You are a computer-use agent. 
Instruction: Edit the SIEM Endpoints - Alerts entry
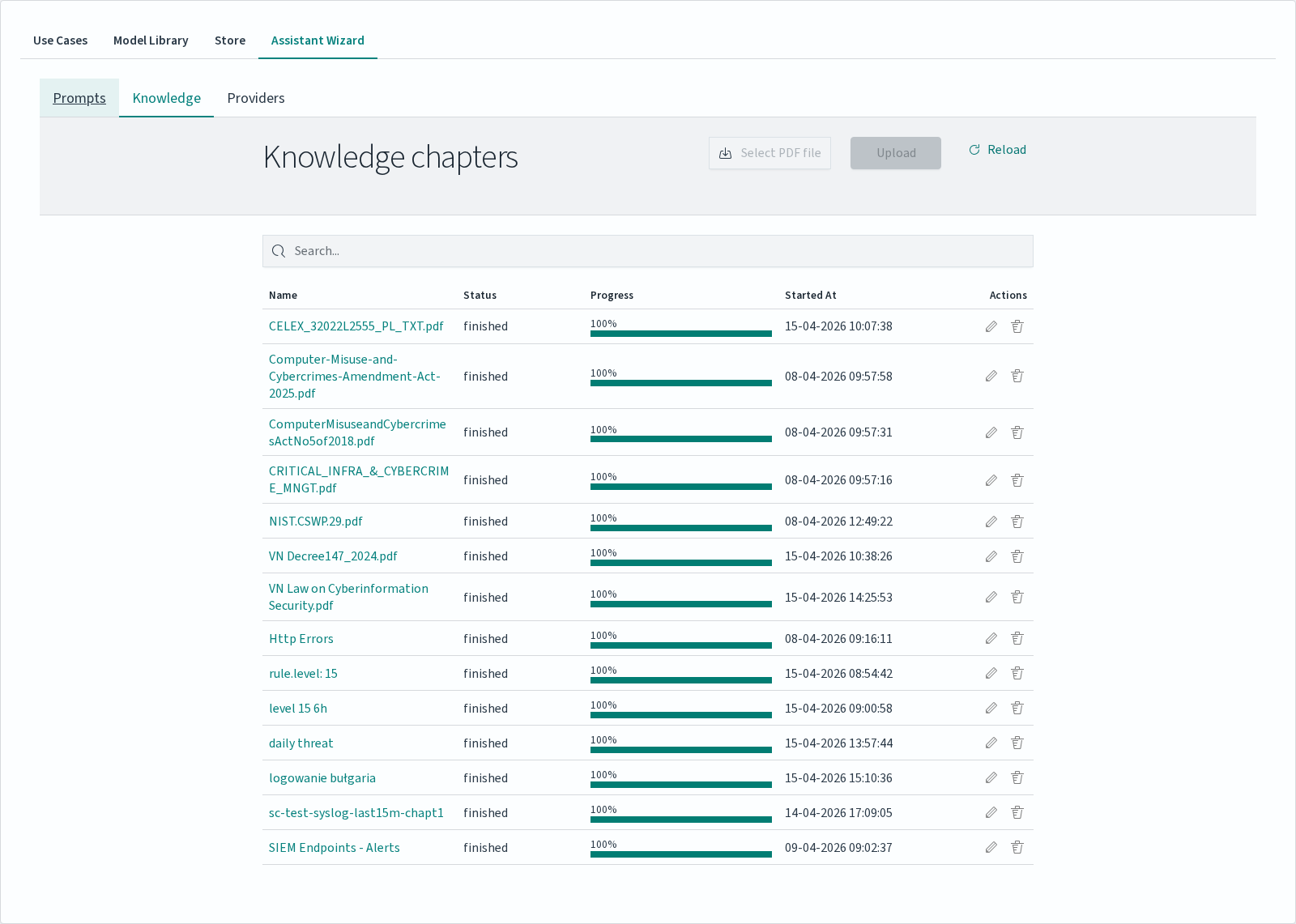(991, 847)
